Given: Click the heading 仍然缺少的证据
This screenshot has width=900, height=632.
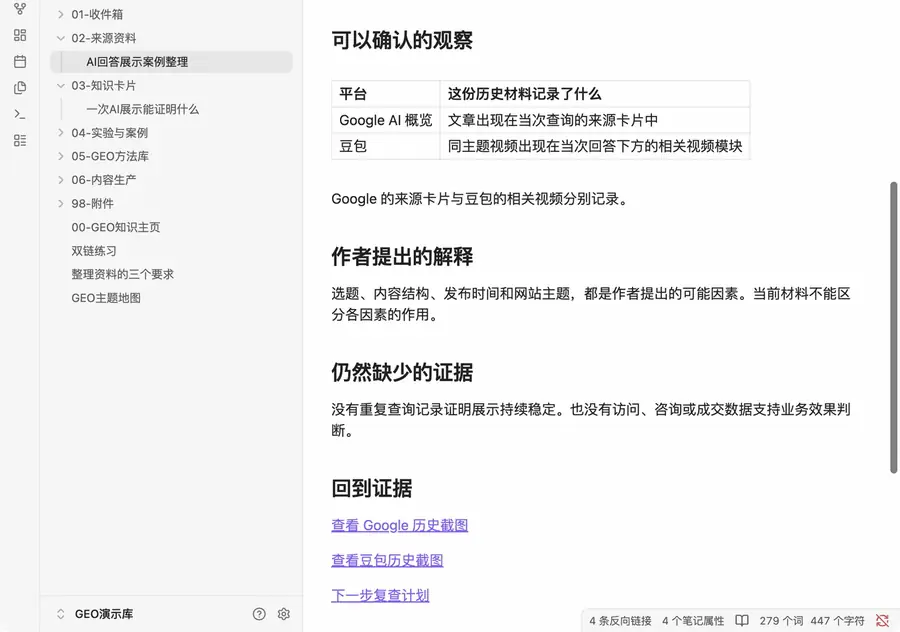Looking at the screenshot, I should point(402,373).
